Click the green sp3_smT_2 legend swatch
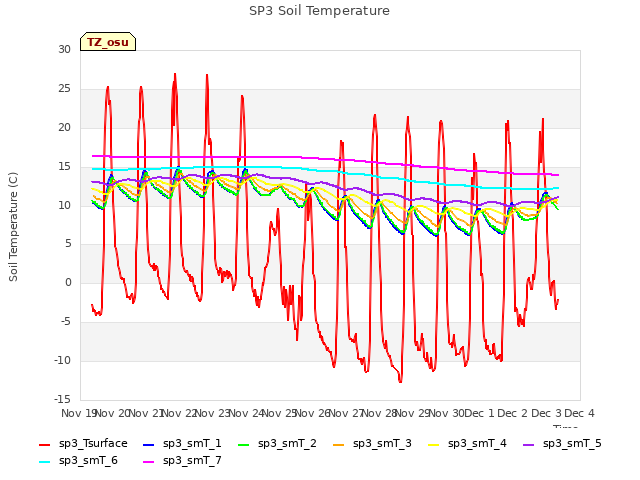This screenshot has width=640, height=480. pos(244,444)
